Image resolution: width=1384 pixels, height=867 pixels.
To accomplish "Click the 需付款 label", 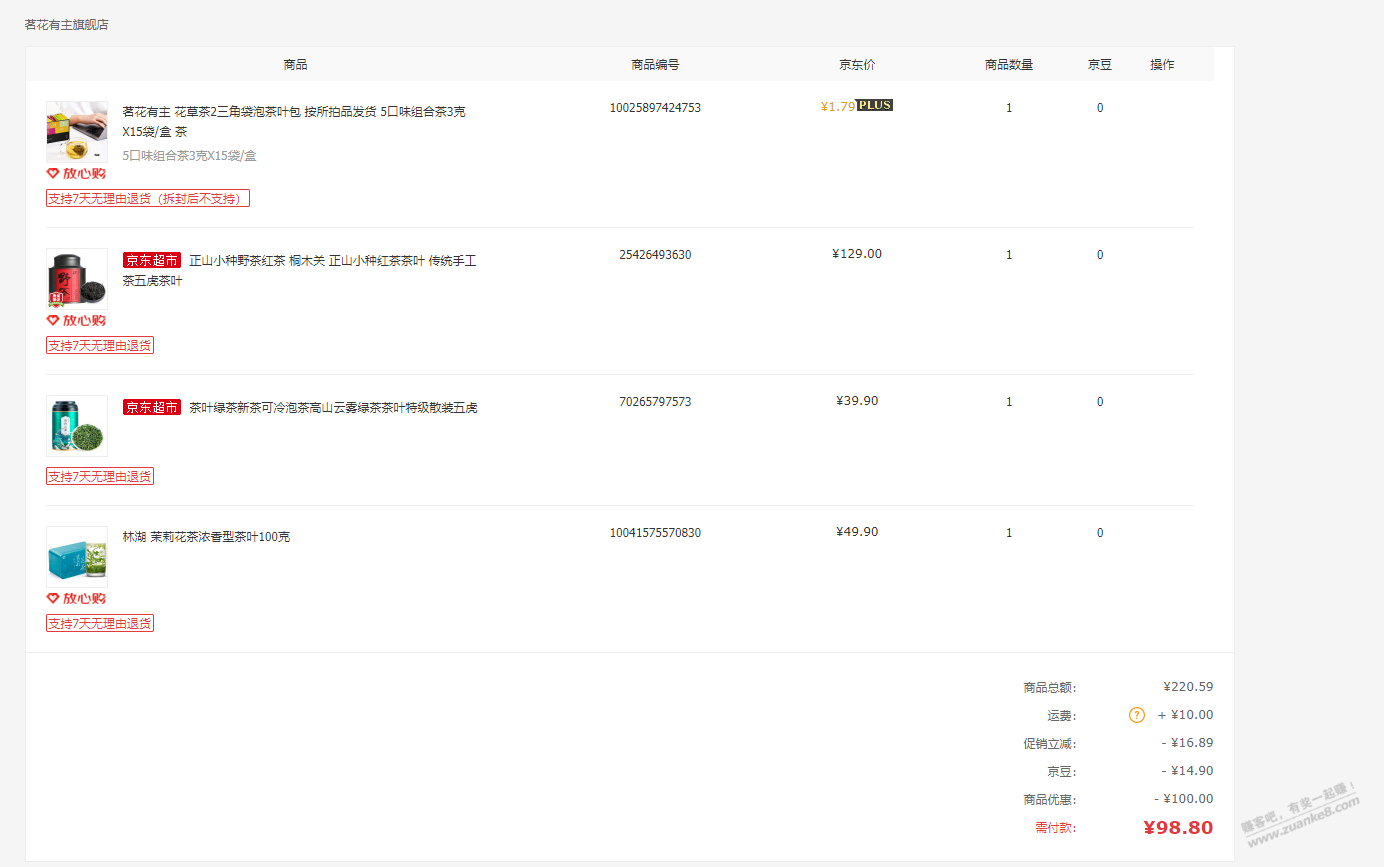I will coord(1055,828).
